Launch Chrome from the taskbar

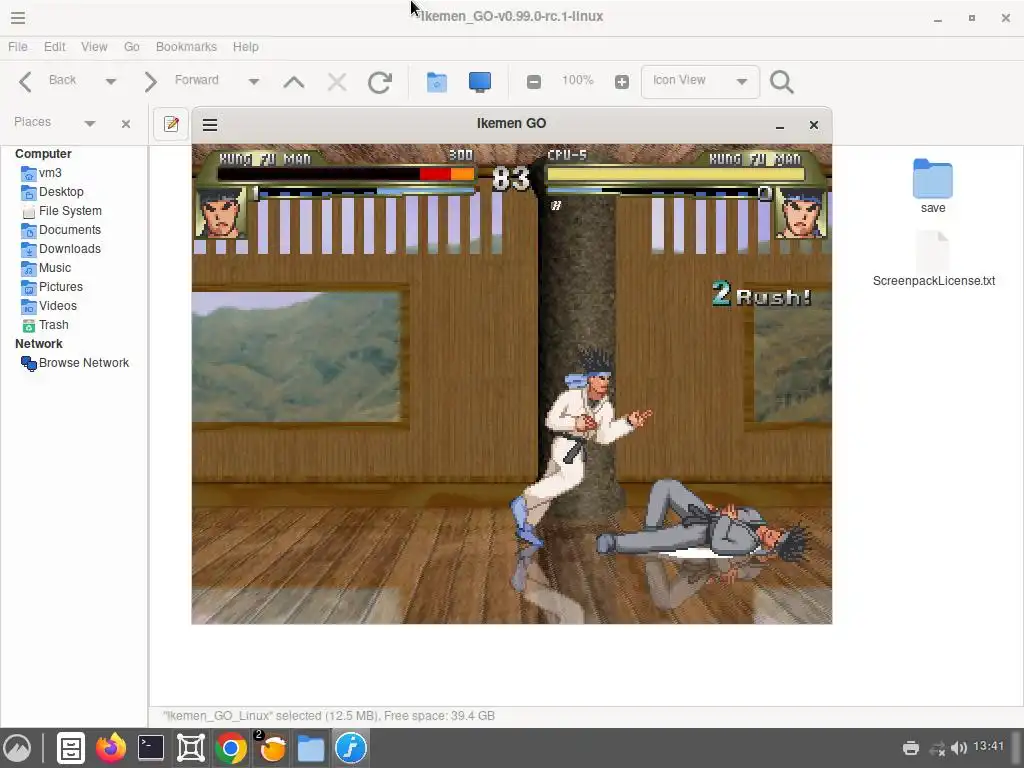point(231,748)
